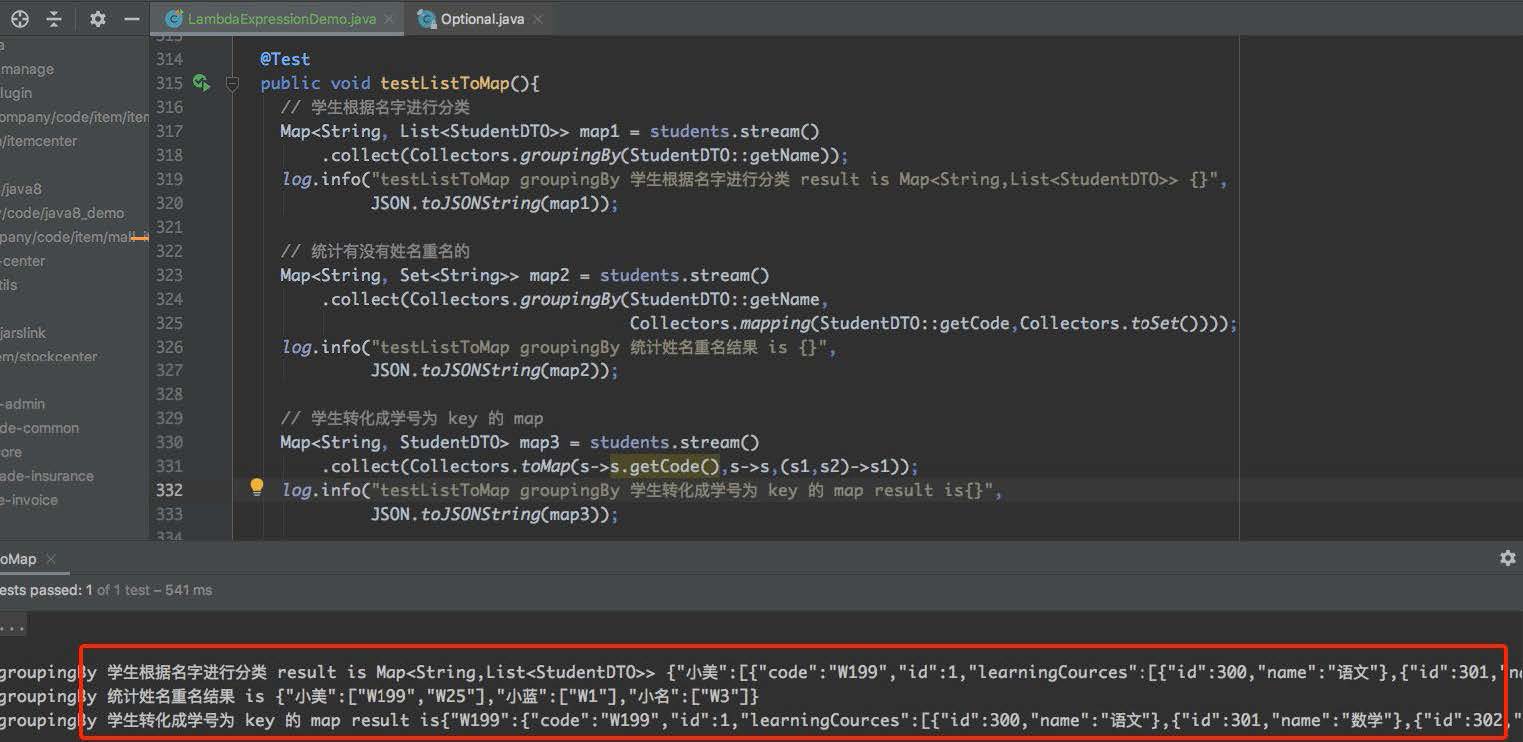1523x742 pixels.
Task: Select 'ade-insurance' in project tree
Action: coord(47,476)
